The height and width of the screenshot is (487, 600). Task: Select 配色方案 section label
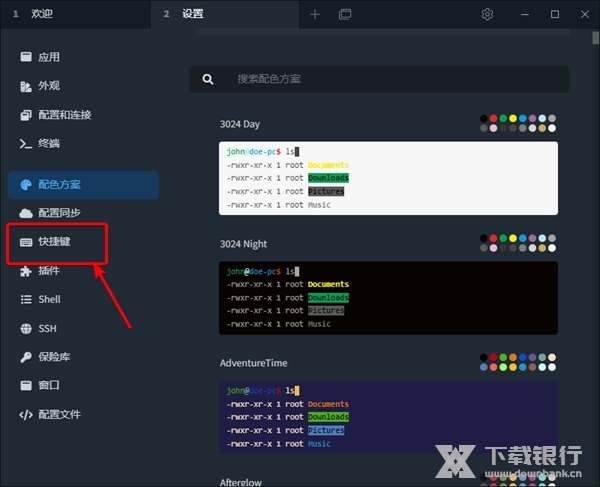coord(59,185)
